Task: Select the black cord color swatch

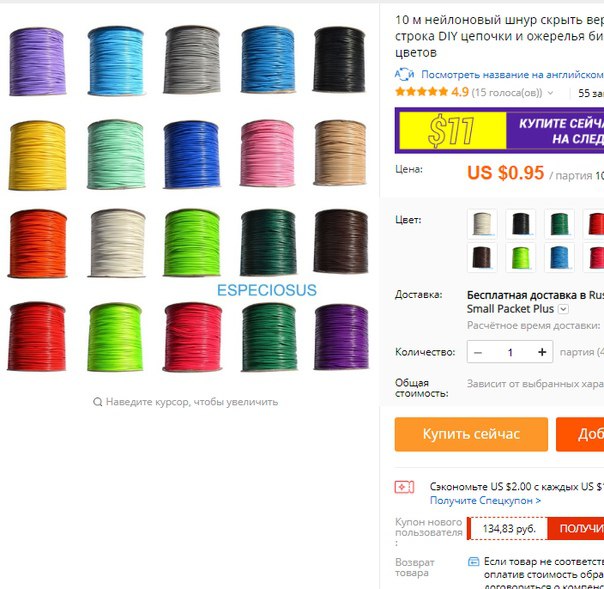Action: tap(520, 224)
